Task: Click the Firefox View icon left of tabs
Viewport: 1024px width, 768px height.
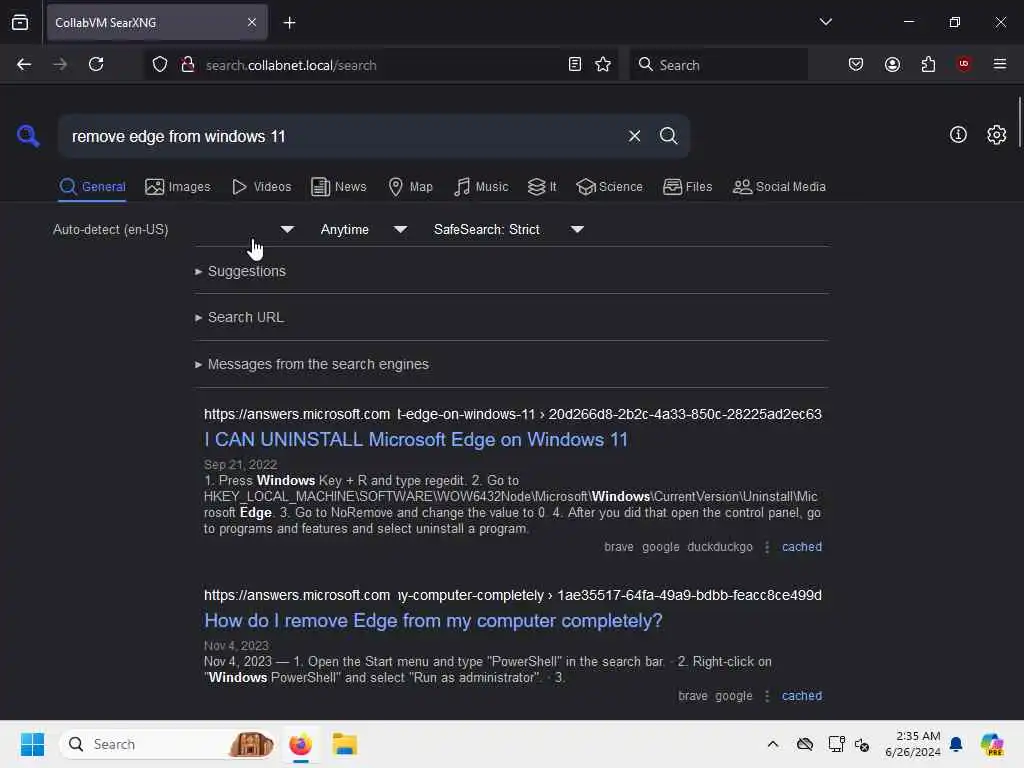Action: pyautogui.click(x=20, y=23)
